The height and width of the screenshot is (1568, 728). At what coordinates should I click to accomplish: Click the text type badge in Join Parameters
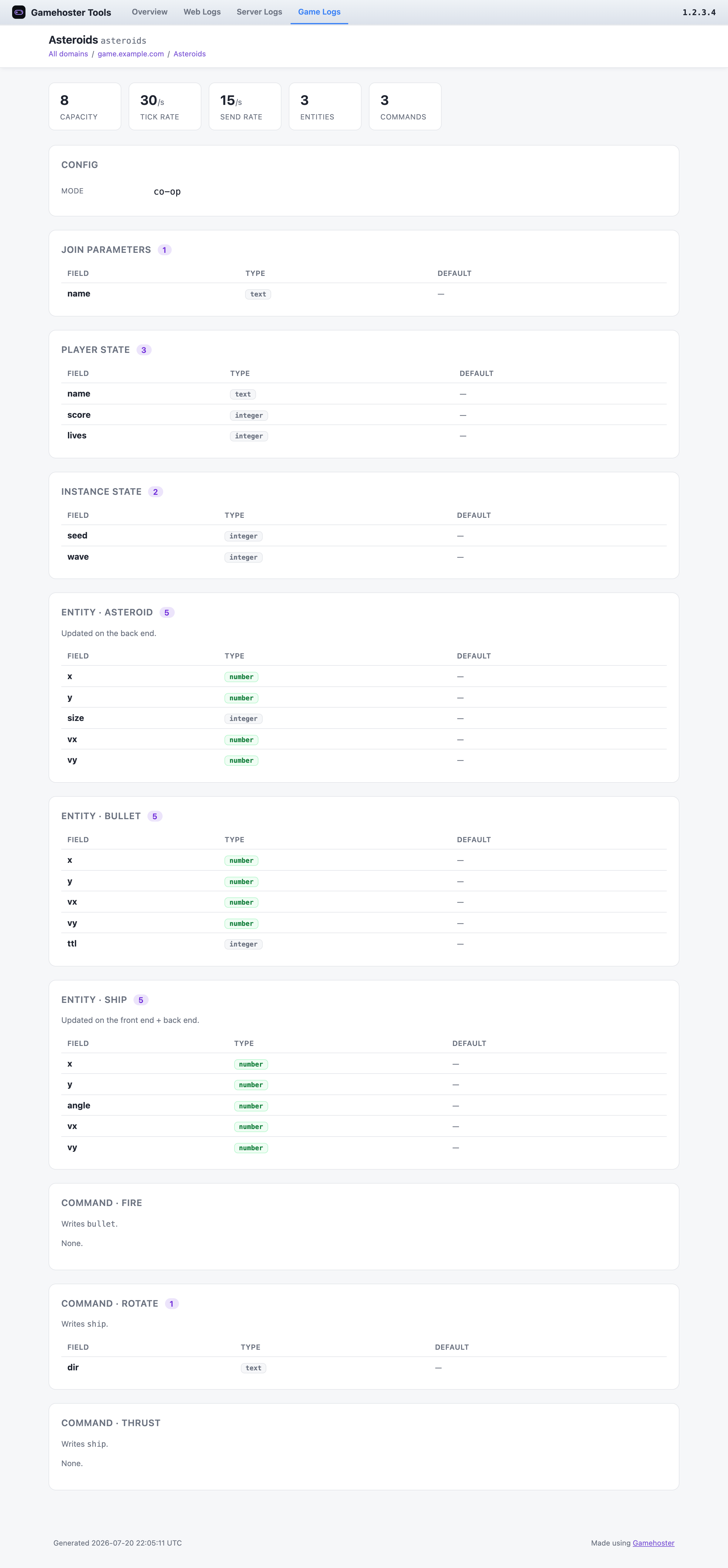click(258, 294)
